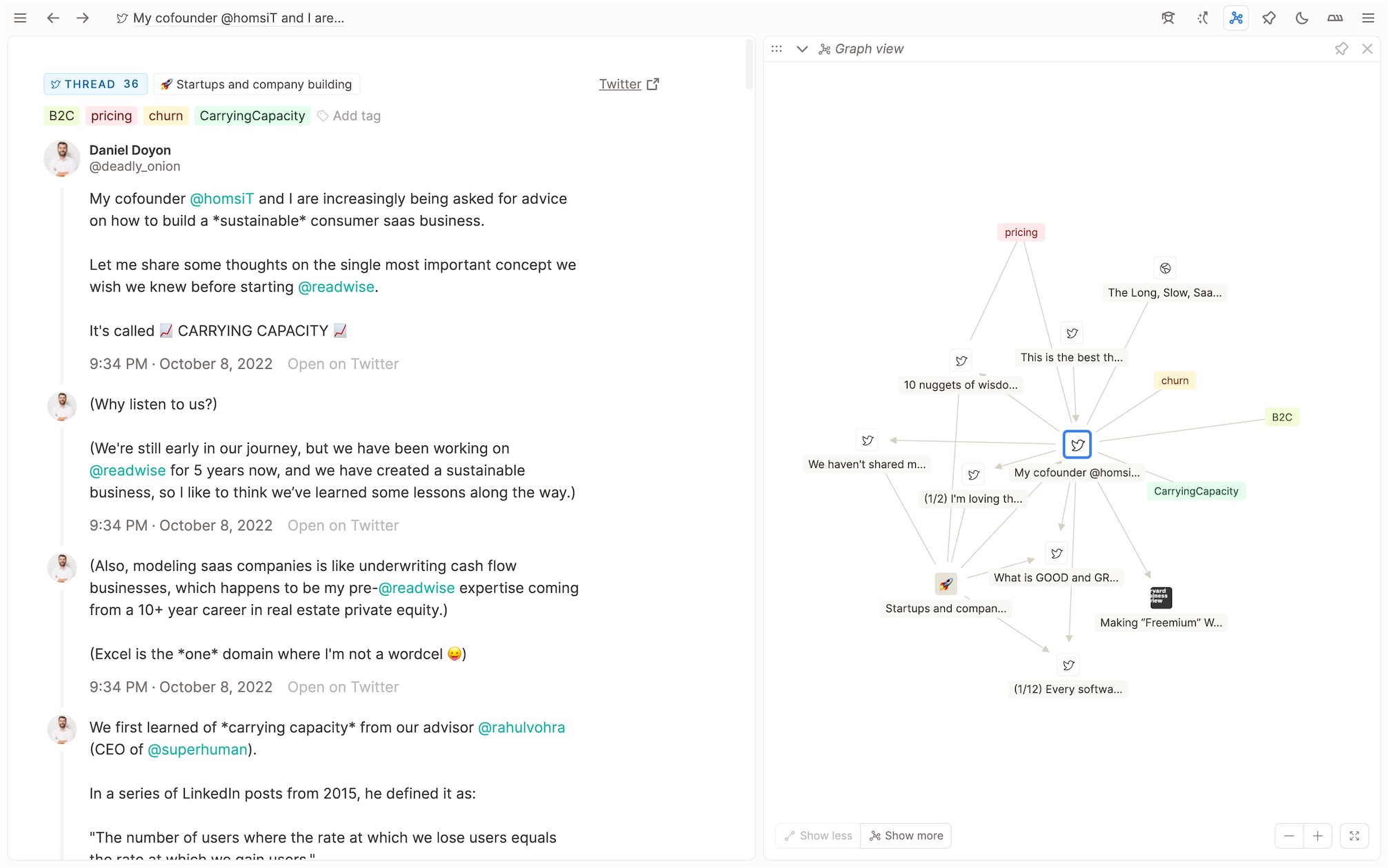
Task: Open the right-side hamburger menu
Action: click(x=1368, y=18)
